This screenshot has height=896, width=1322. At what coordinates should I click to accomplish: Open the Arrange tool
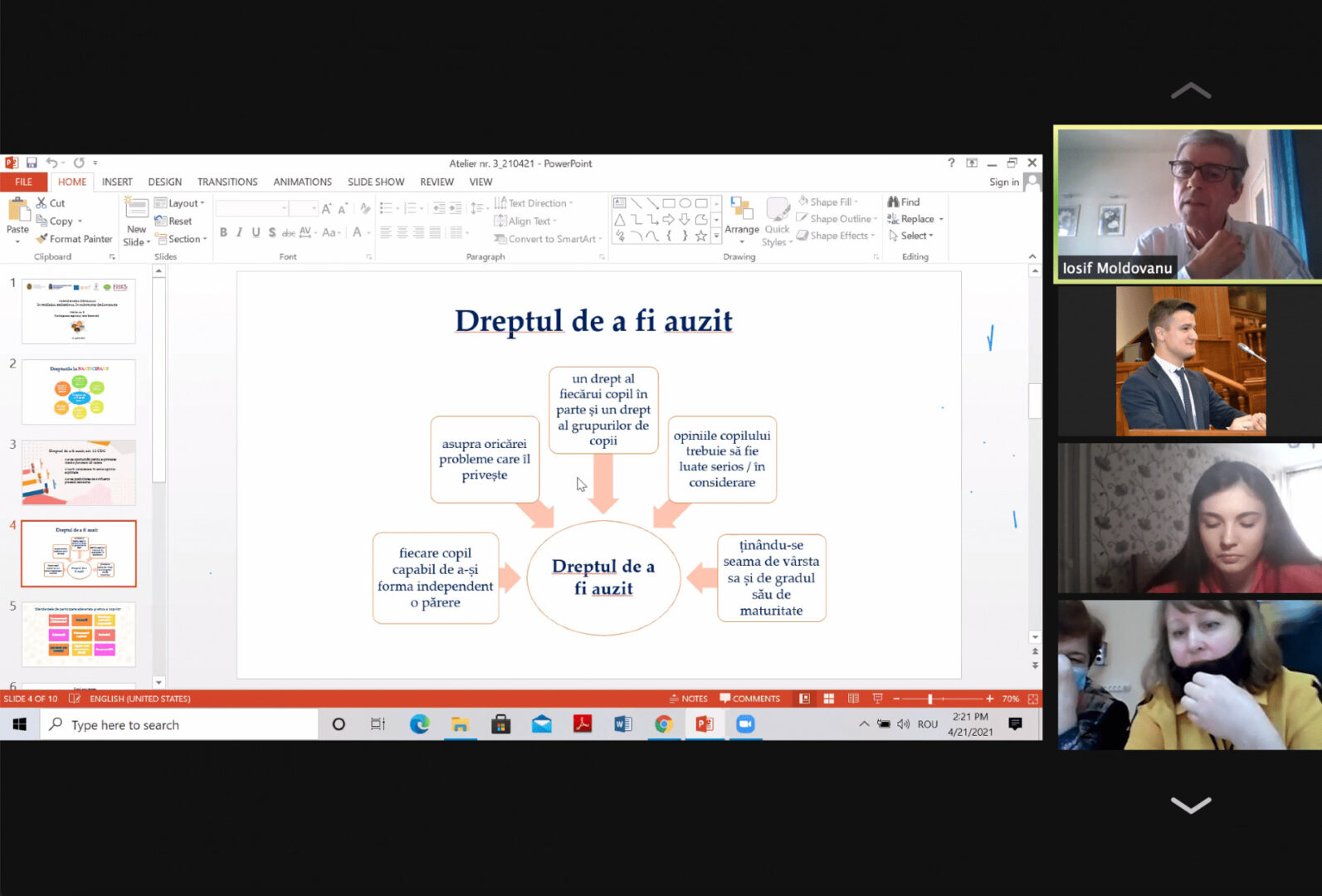pos(741,219)
